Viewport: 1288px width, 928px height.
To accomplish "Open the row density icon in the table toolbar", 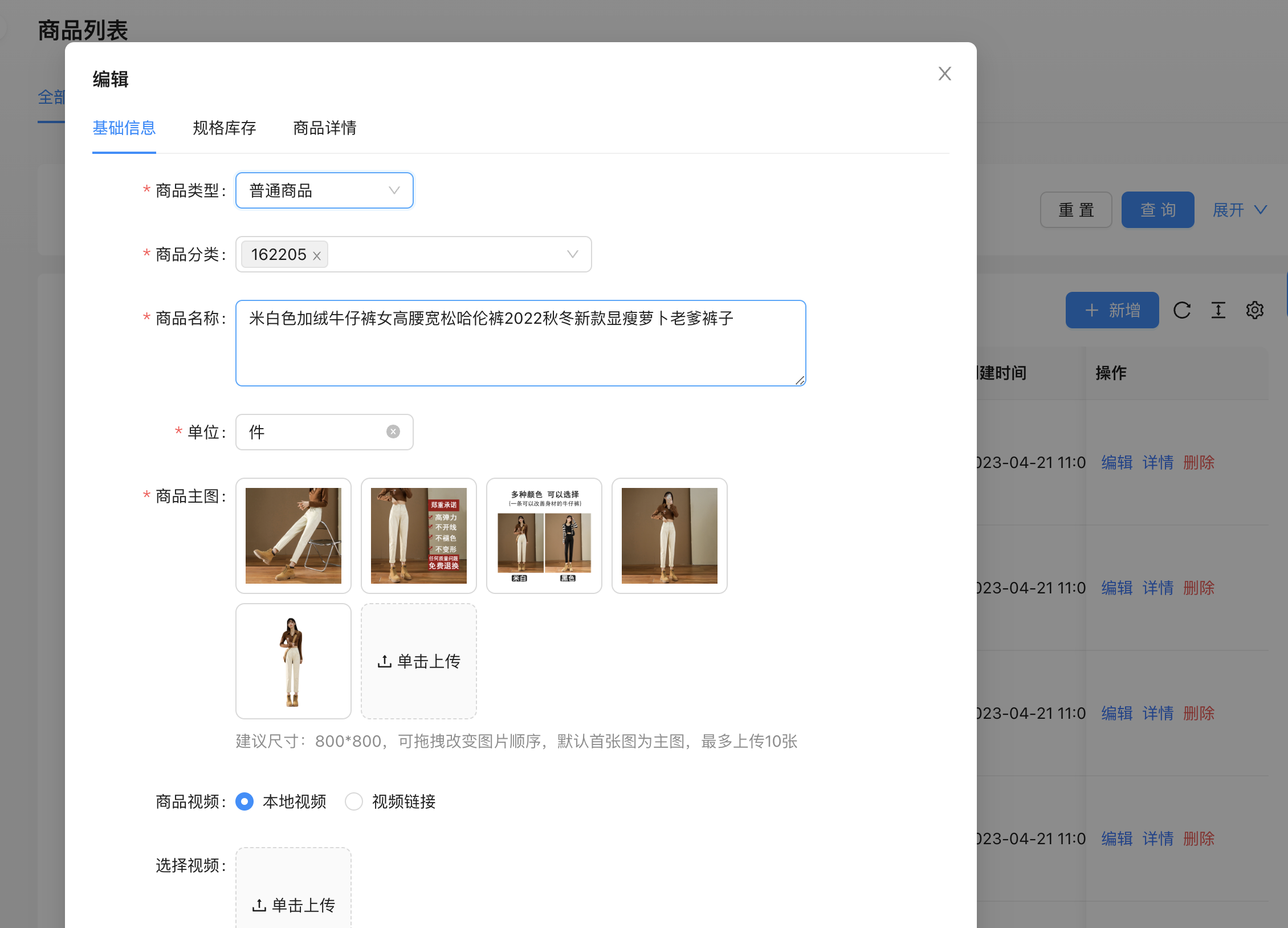I will pyautogui.click(x=1218, y=310).
